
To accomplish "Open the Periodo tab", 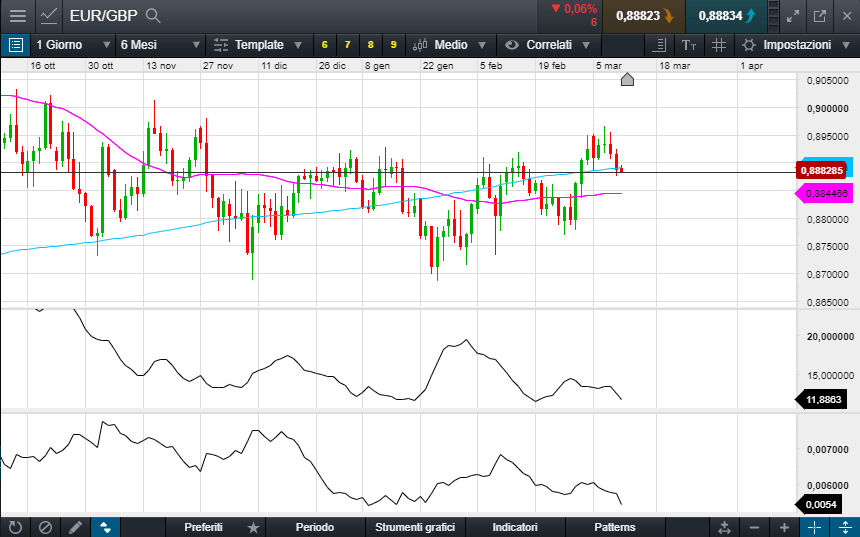I will 315,527.
